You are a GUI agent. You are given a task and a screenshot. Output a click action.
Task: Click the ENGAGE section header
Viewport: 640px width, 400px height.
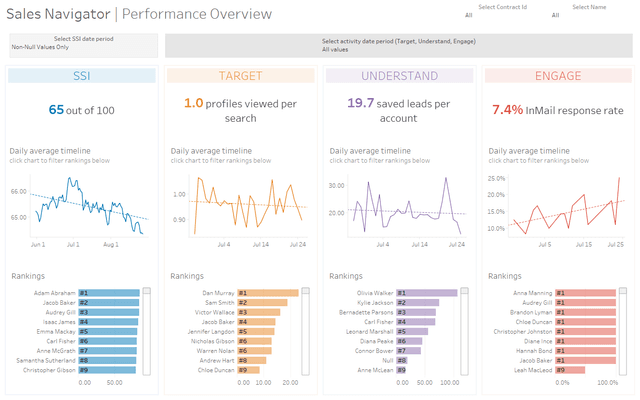tap(557, 76)
